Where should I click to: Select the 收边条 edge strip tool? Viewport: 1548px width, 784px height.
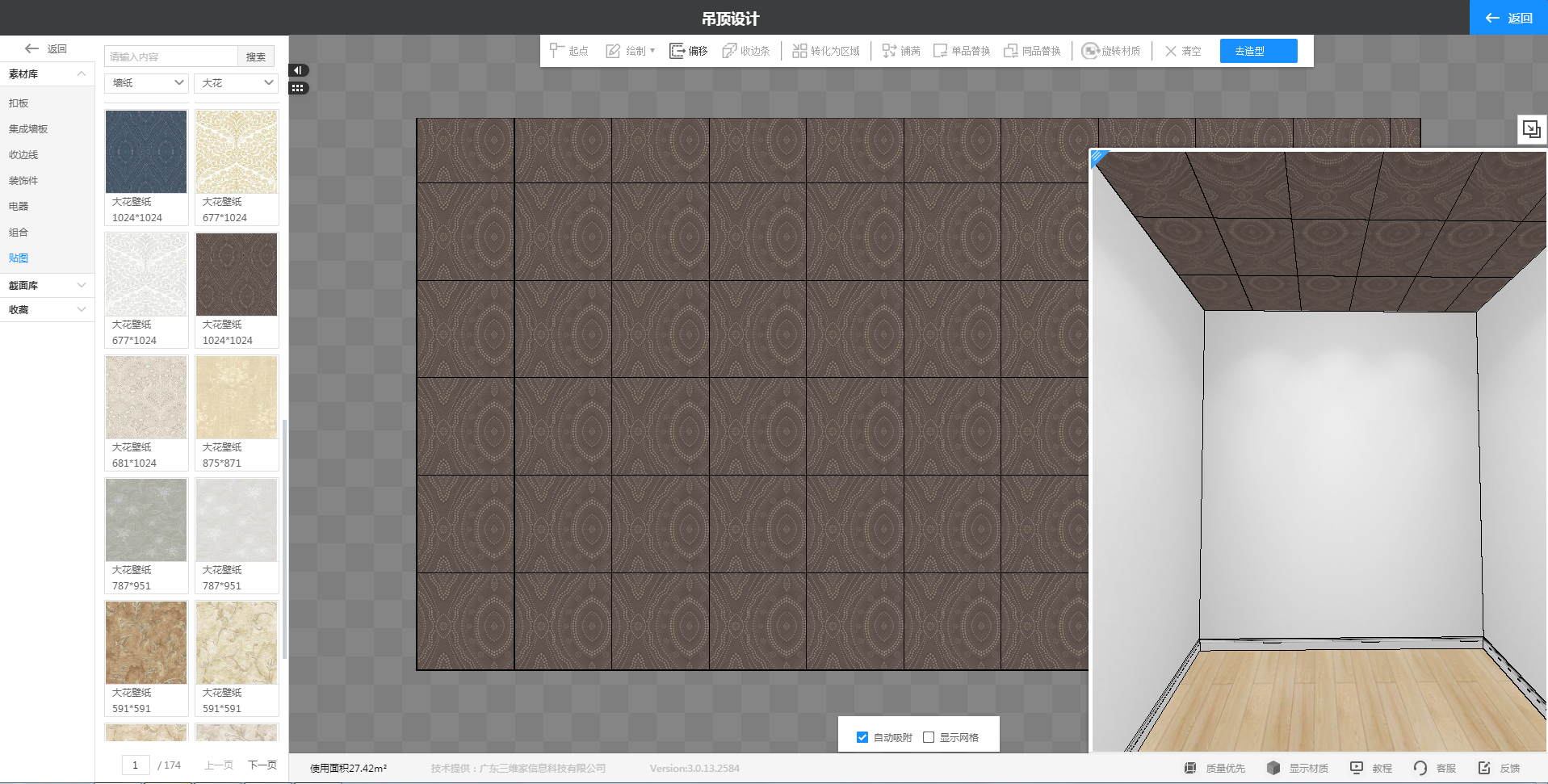[x=745, y=51]
